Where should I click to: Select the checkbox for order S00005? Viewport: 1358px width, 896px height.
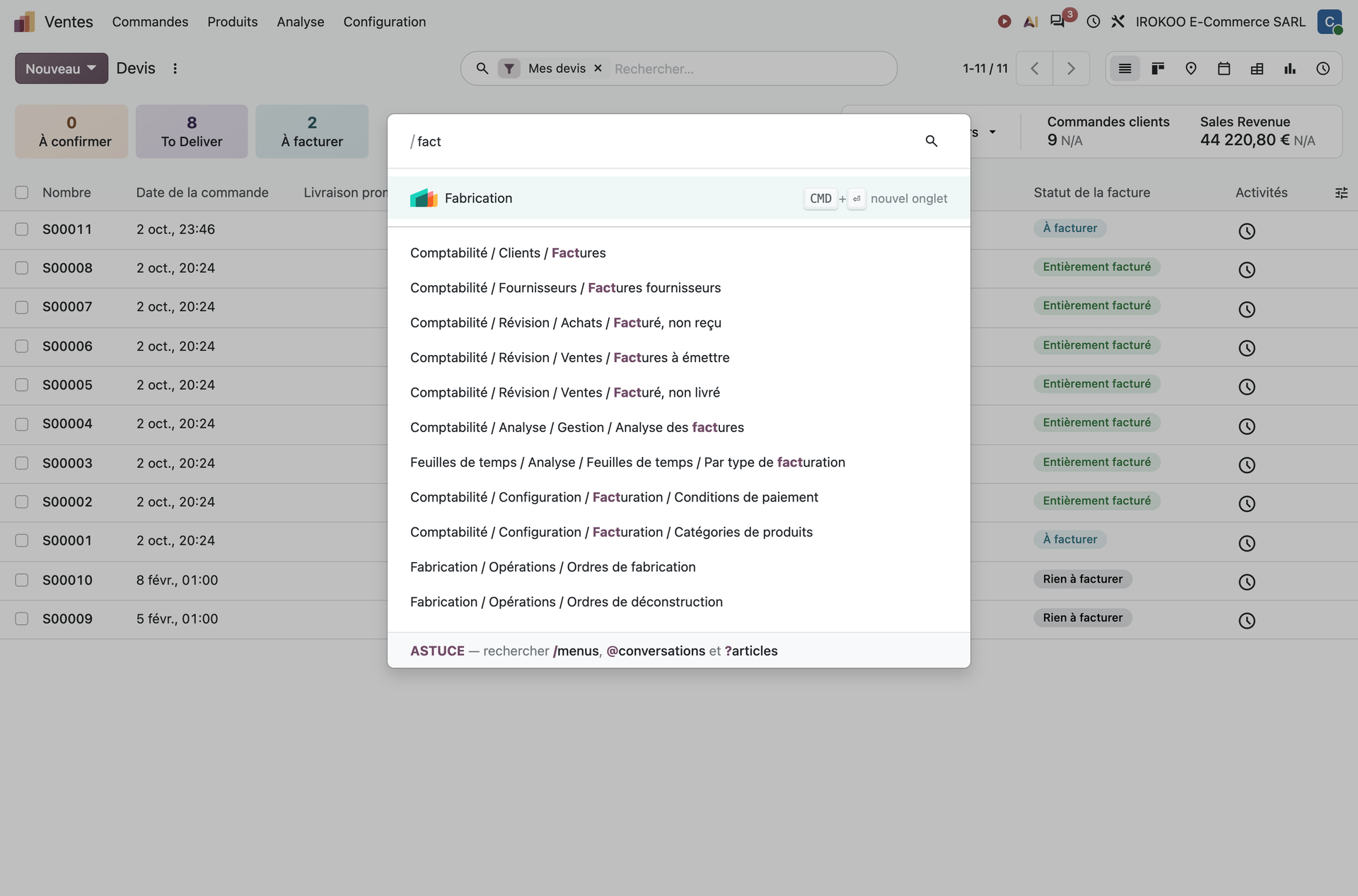pyautogui.click(x=22, y=385)
